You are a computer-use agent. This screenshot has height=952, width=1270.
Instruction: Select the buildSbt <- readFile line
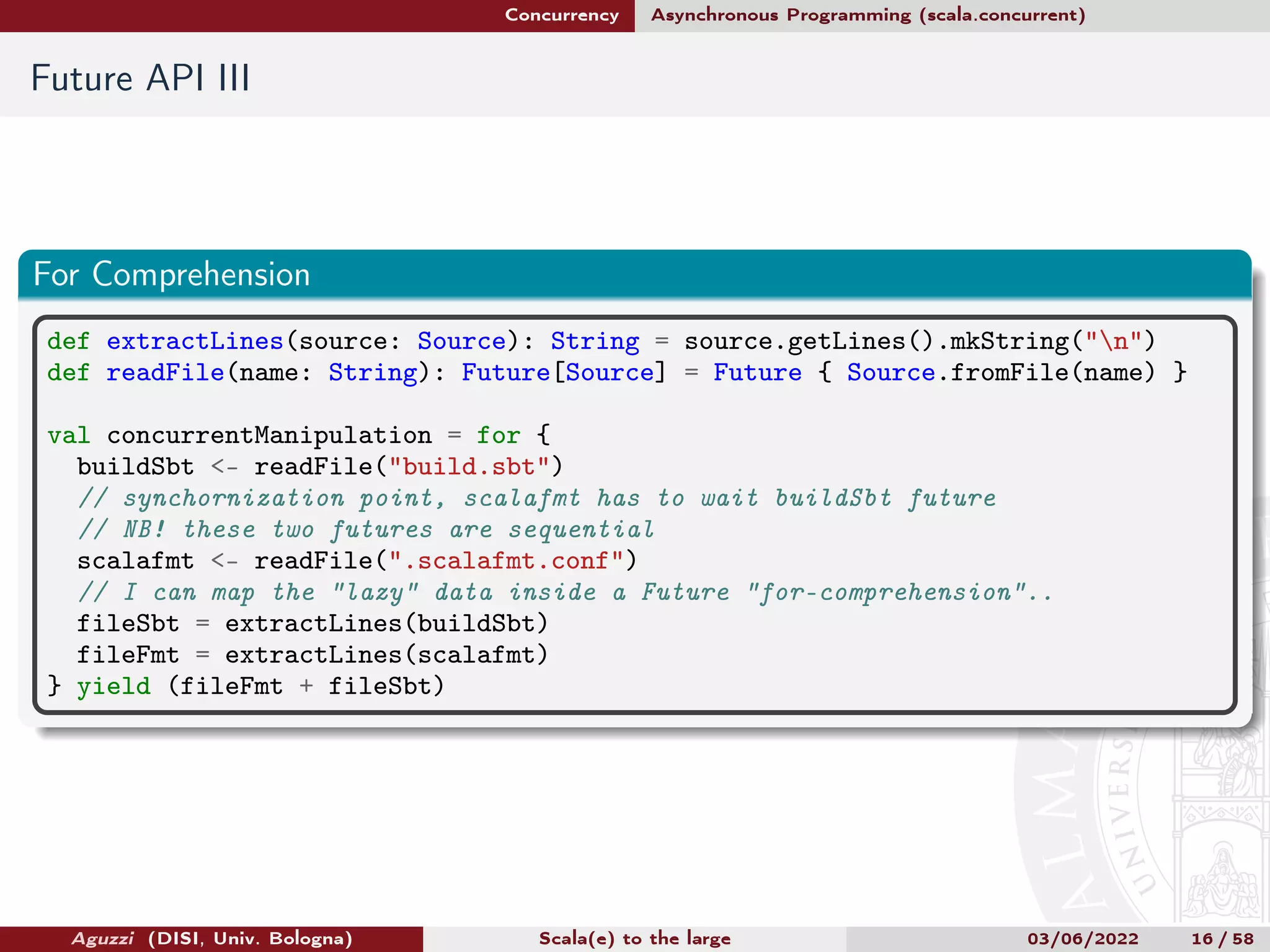(x=319, y=467)
